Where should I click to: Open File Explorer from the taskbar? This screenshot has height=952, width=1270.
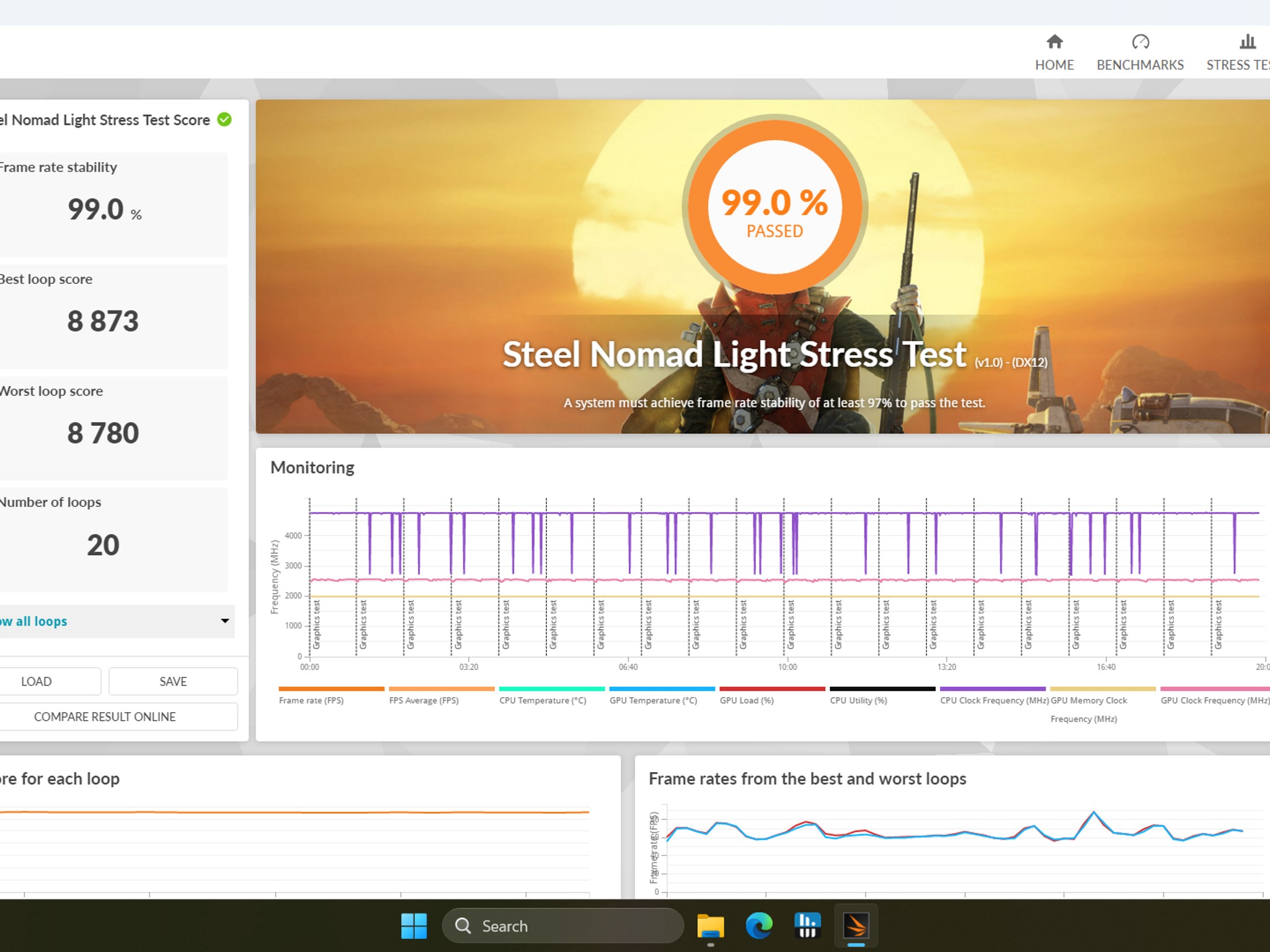click(710, 926)
